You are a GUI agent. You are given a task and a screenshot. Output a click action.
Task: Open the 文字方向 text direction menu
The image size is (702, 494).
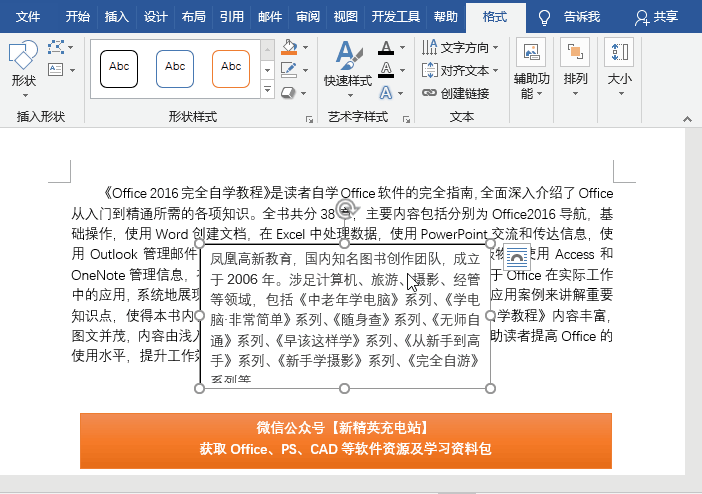(x=460, y=47)
